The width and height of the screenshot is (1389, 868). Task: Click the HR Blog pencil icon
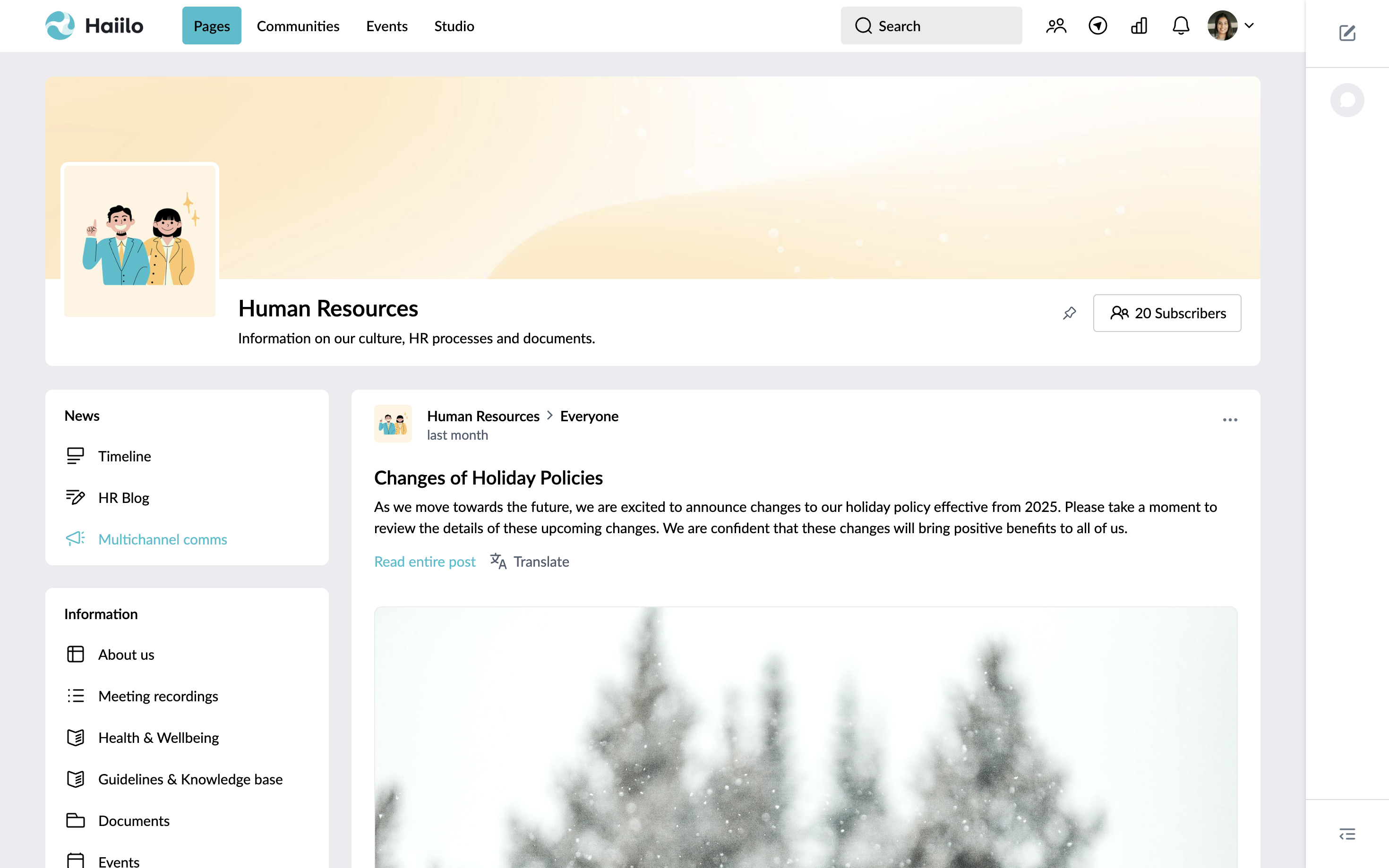(x=75, y=498)
